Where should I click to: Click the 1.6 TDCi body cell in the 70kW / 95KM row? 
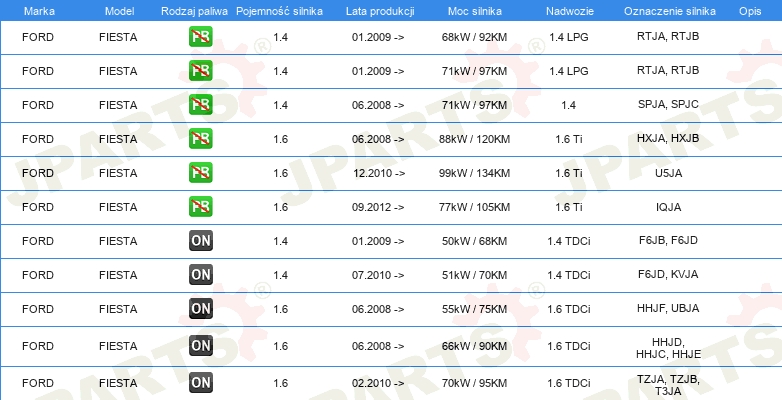pyautogui.click(x=569, y=383)
